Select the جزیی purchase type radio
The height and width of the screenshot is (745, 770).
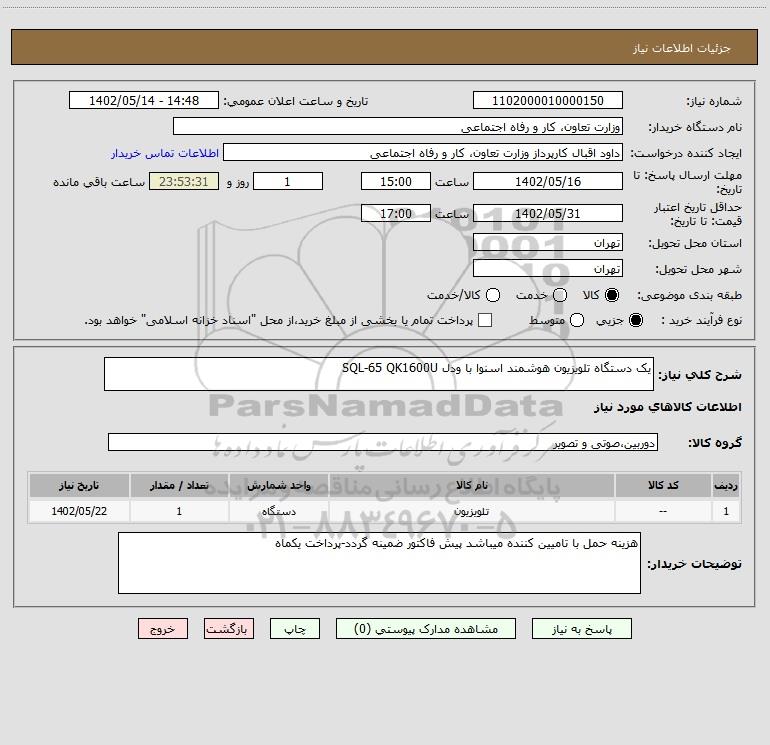click(x=635, y=320)
